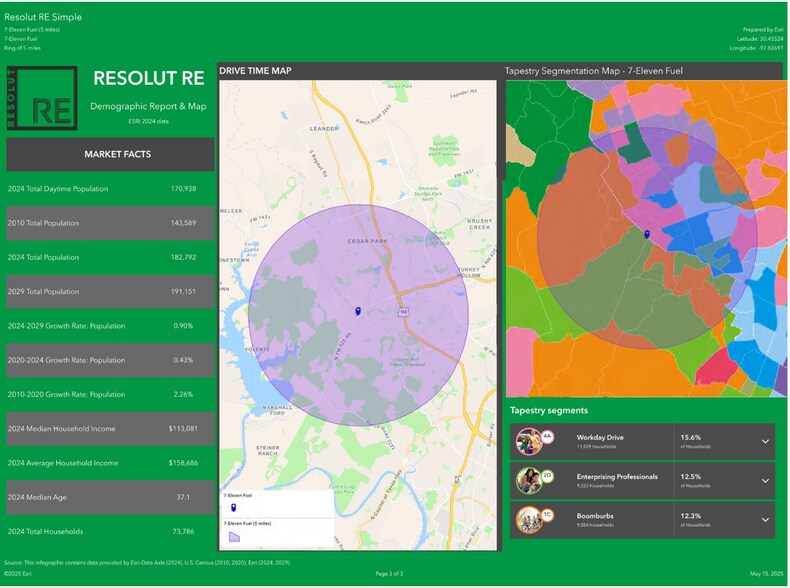Click the 12.3% of households value
790x588 pixels.
point(691,516)
